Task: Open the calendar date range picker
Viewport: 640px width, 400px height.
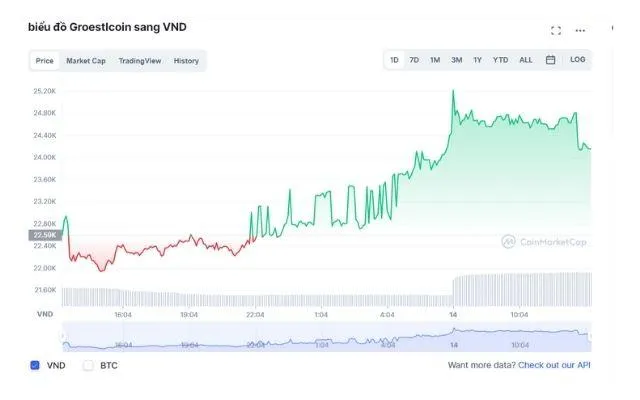Action: (550, 60)
